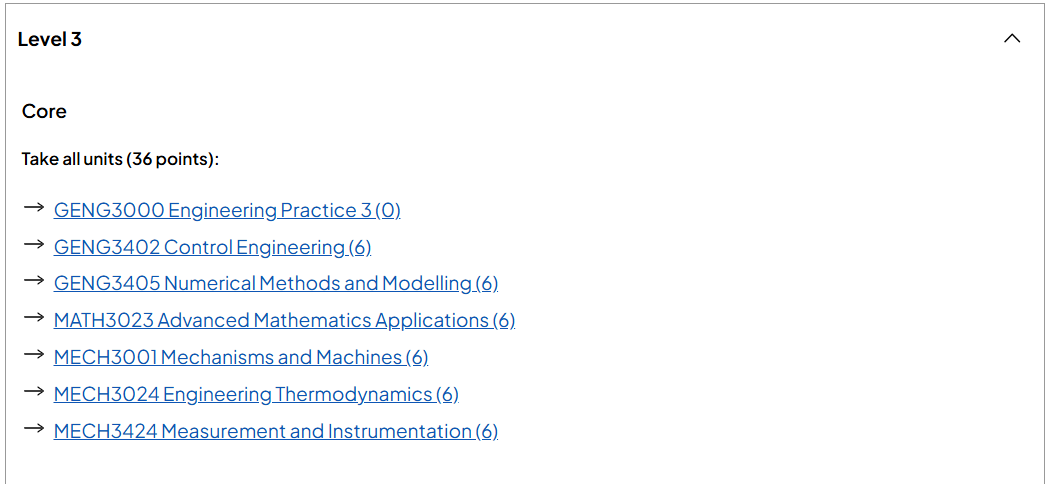This screenshot has height=489, width=1049.
Task: Click the Core subheading
Action: point(44,111)
